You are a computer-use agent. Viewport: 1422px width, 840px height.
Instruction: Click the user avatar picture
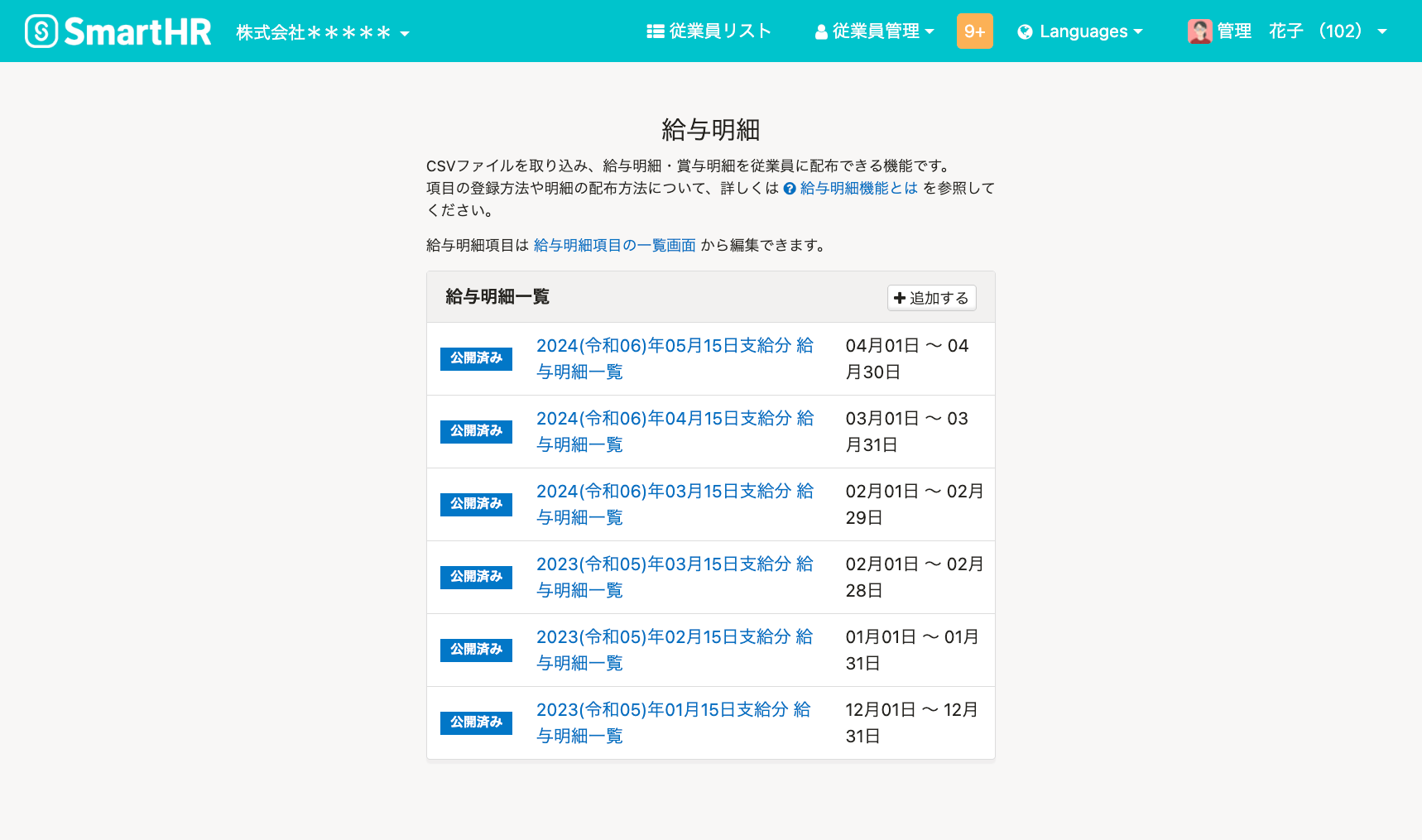tap(1199, 31)
